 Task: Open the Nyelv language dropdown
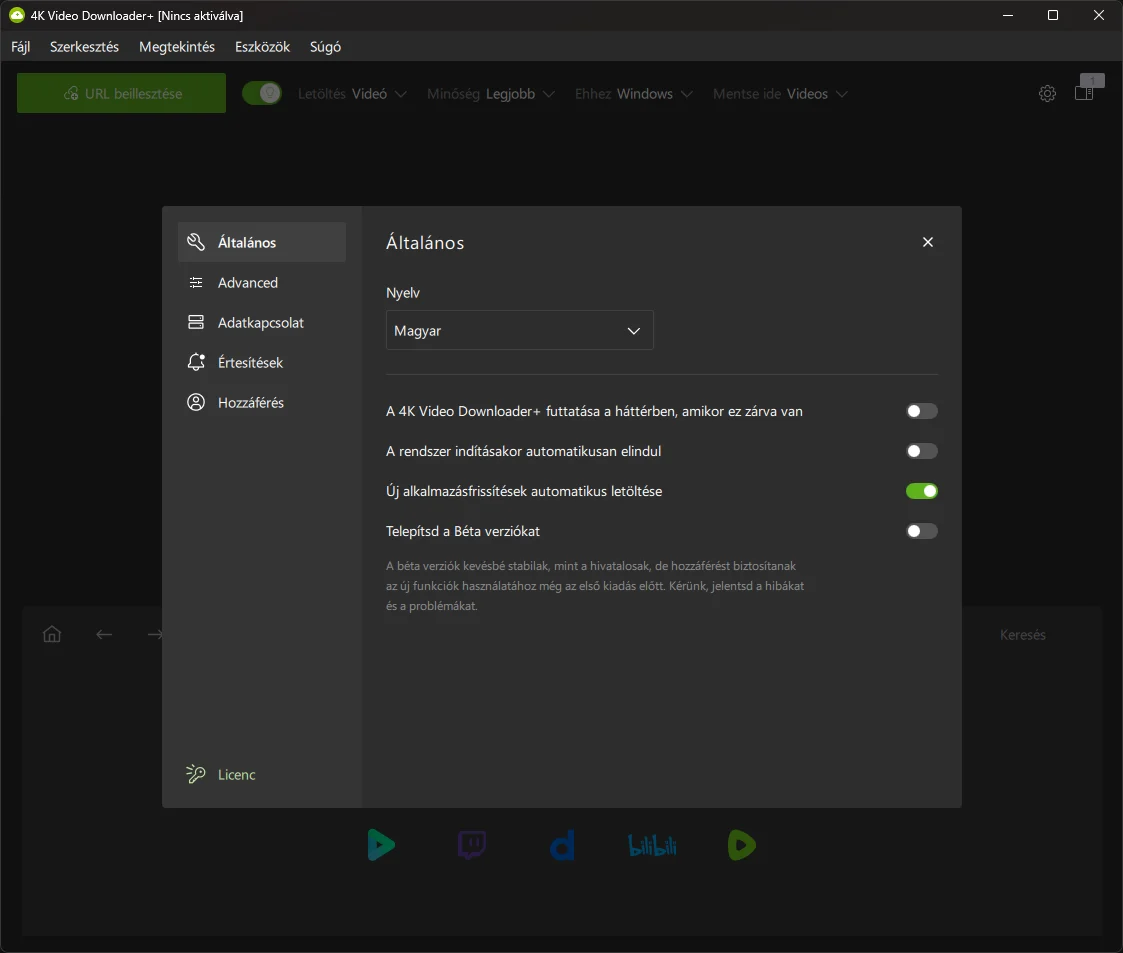(x=519, y=330)
